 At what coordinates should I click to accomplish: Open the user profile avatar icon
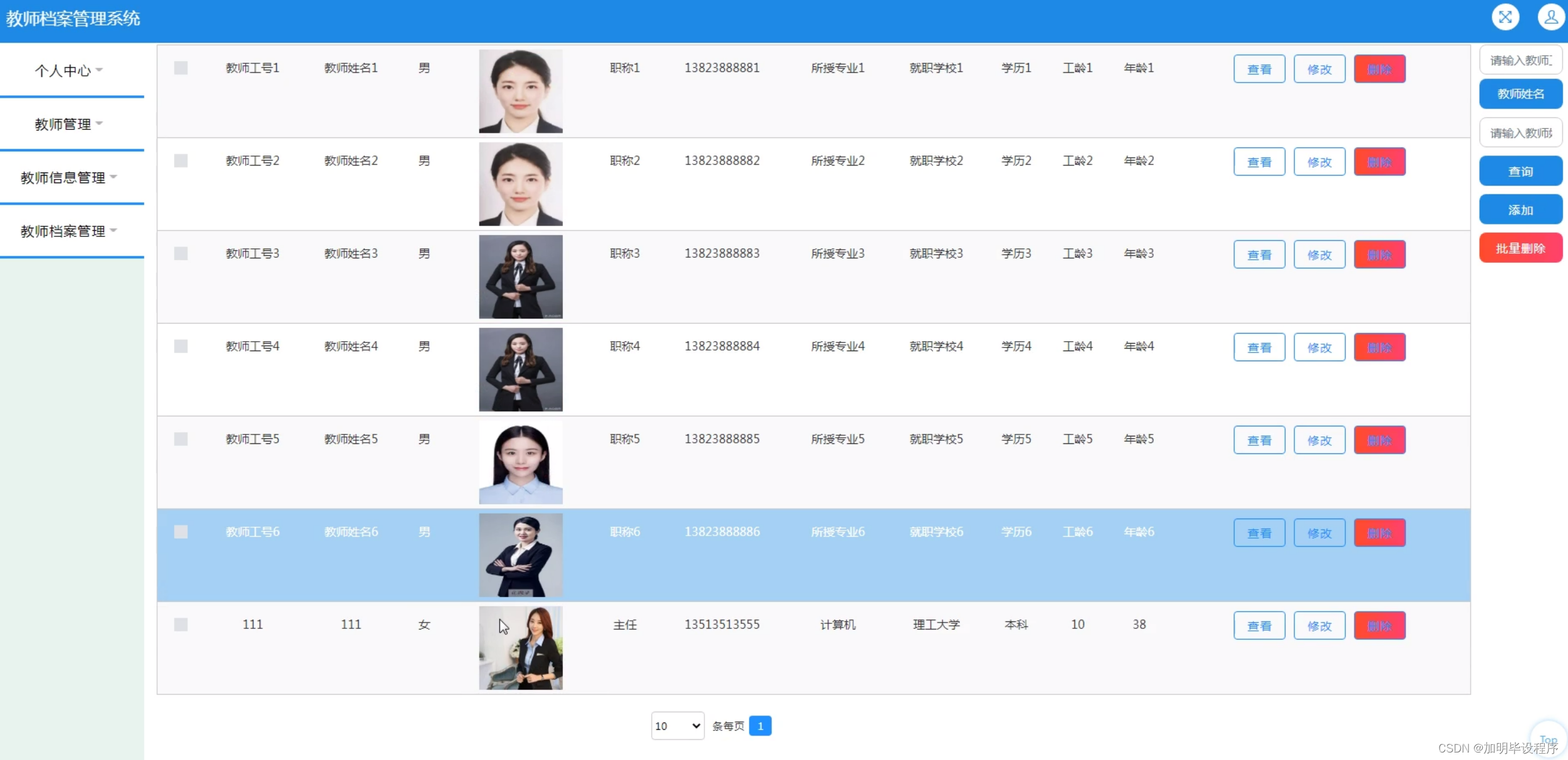tap(1550, 17)
